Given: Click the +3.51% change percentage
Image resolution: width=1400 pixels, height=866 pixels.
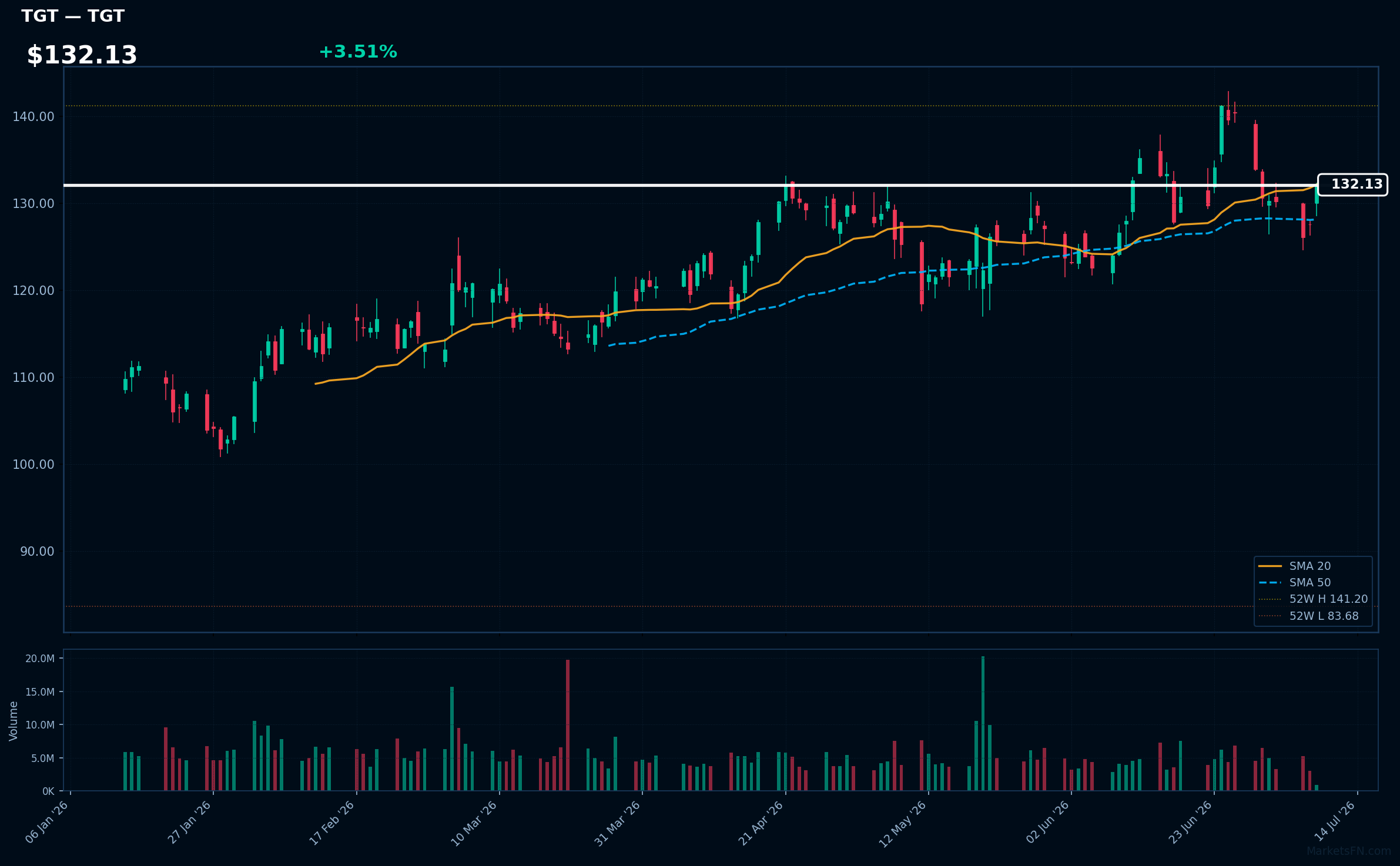Looking at the screenshot, I should click(x=358, y=52).
